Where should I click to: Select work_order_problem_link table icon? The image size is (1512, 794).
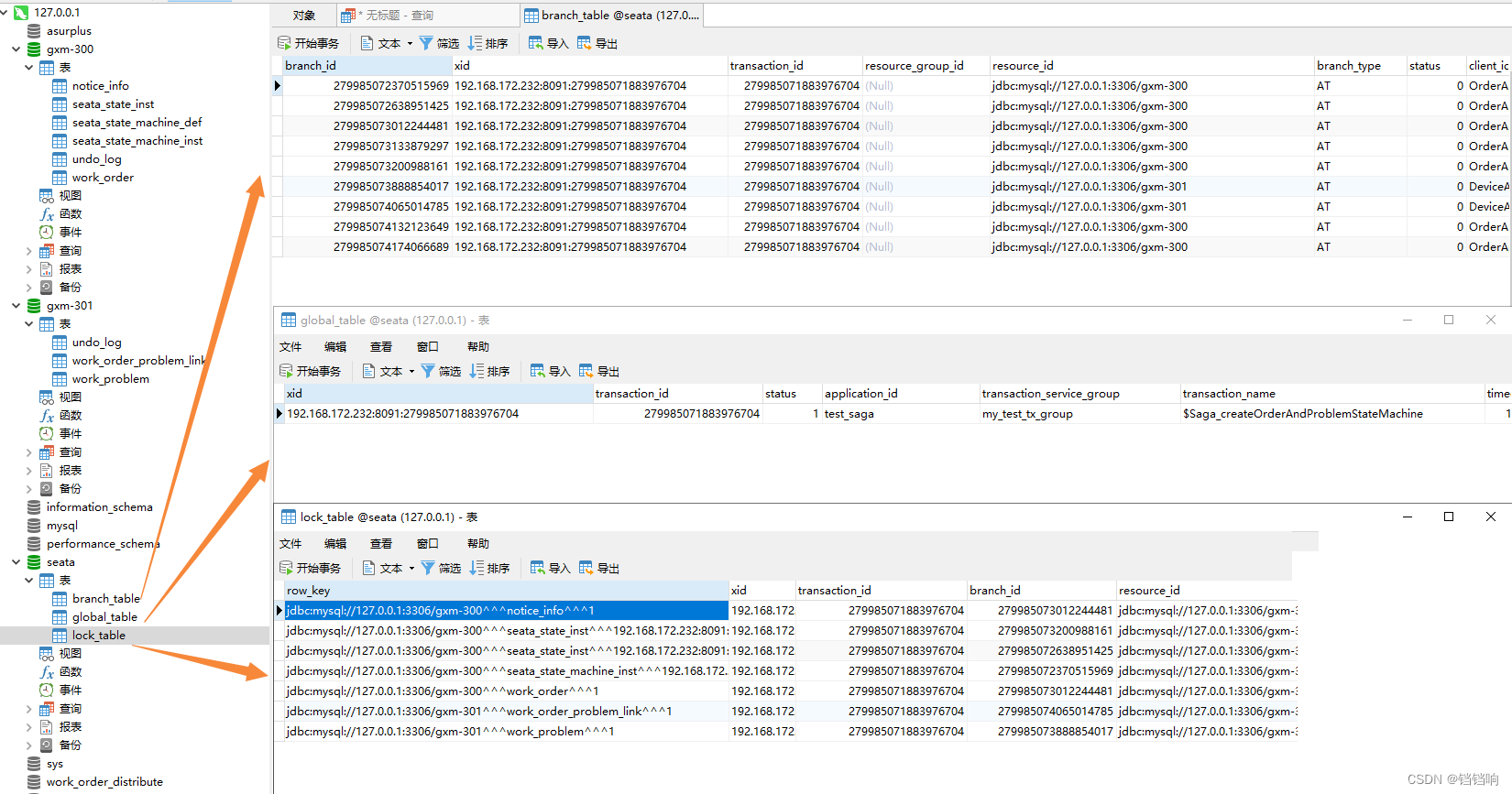coord(60,361)
